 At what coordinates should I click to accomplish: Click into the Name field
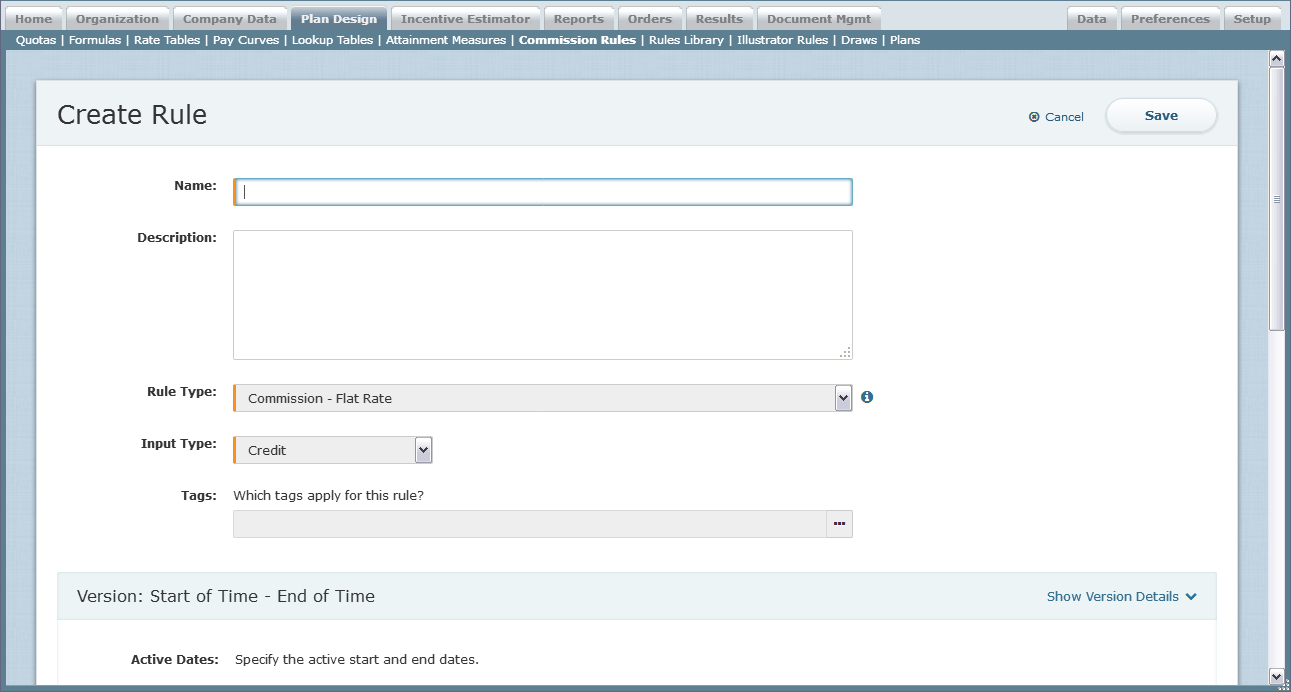[x=543, y=192]
